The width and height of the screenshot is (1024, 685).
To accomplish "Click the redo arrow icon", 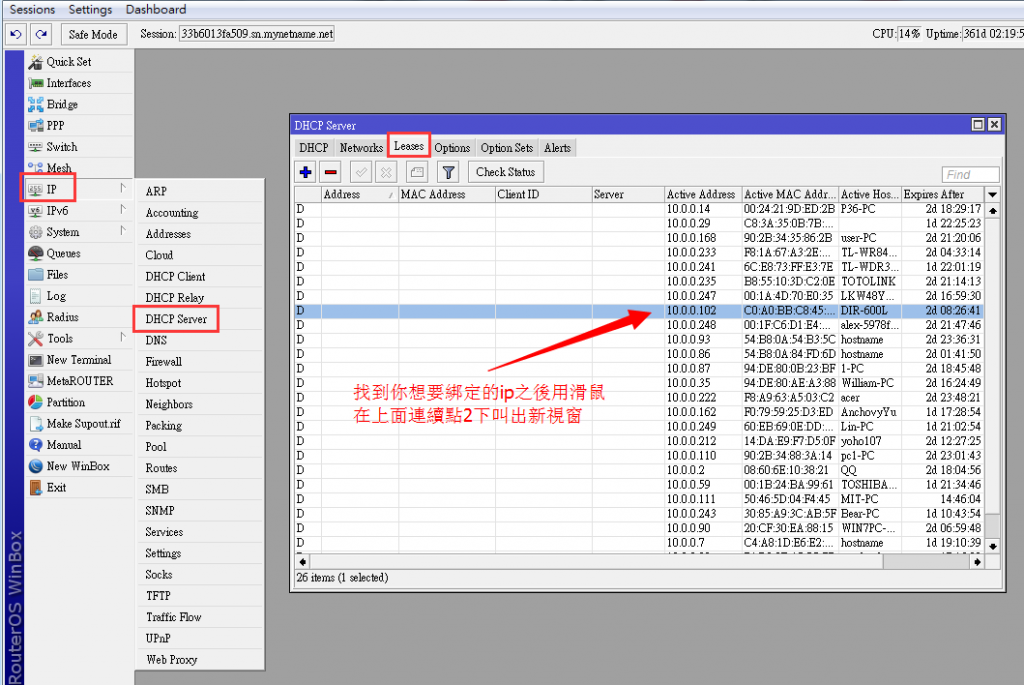I will [x=41, y=34].
